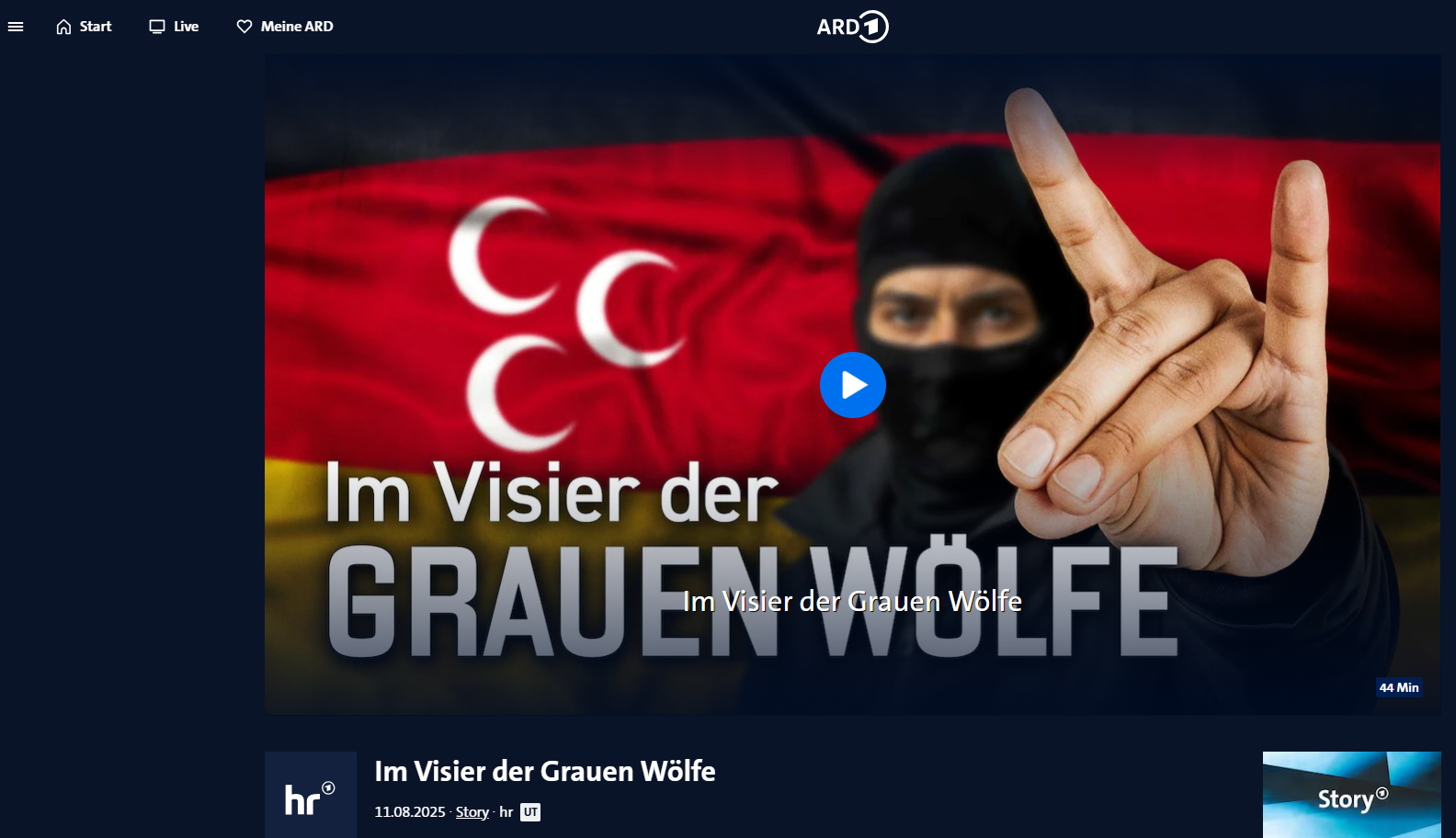Click the heart icon for Meine ARD

(x=245, y=27)
